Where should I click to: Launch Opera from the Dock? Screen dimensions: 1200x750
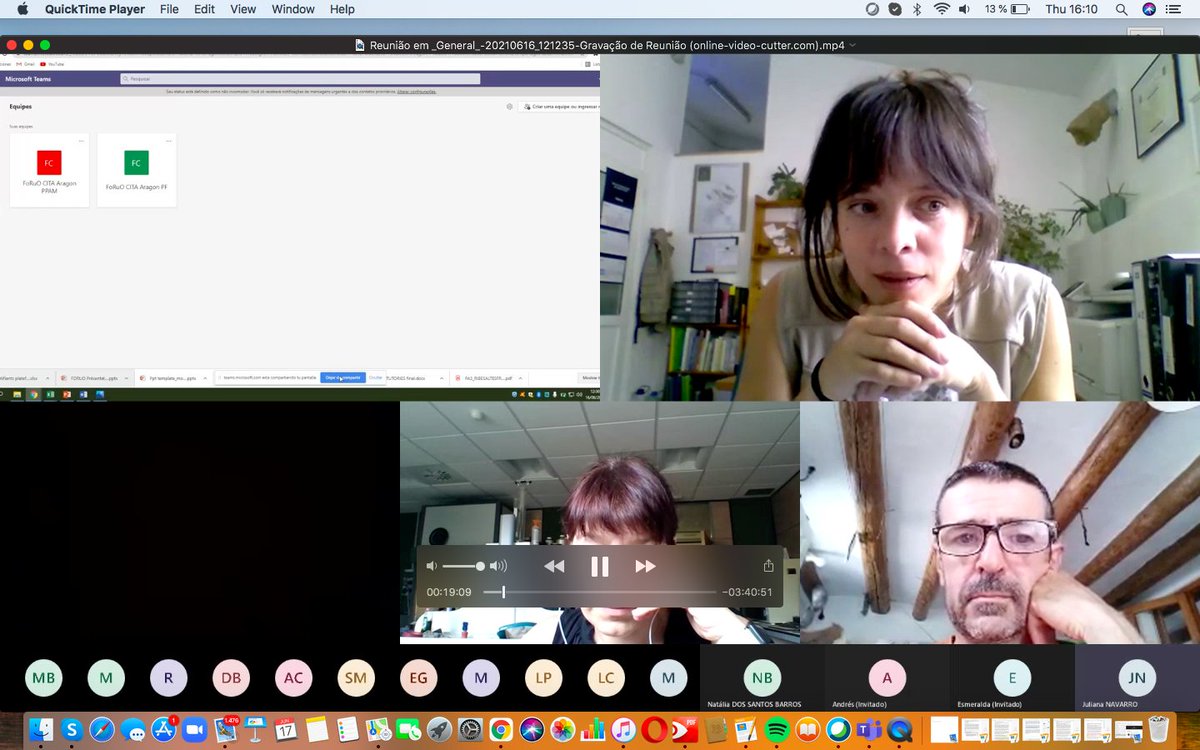point(654,729)
